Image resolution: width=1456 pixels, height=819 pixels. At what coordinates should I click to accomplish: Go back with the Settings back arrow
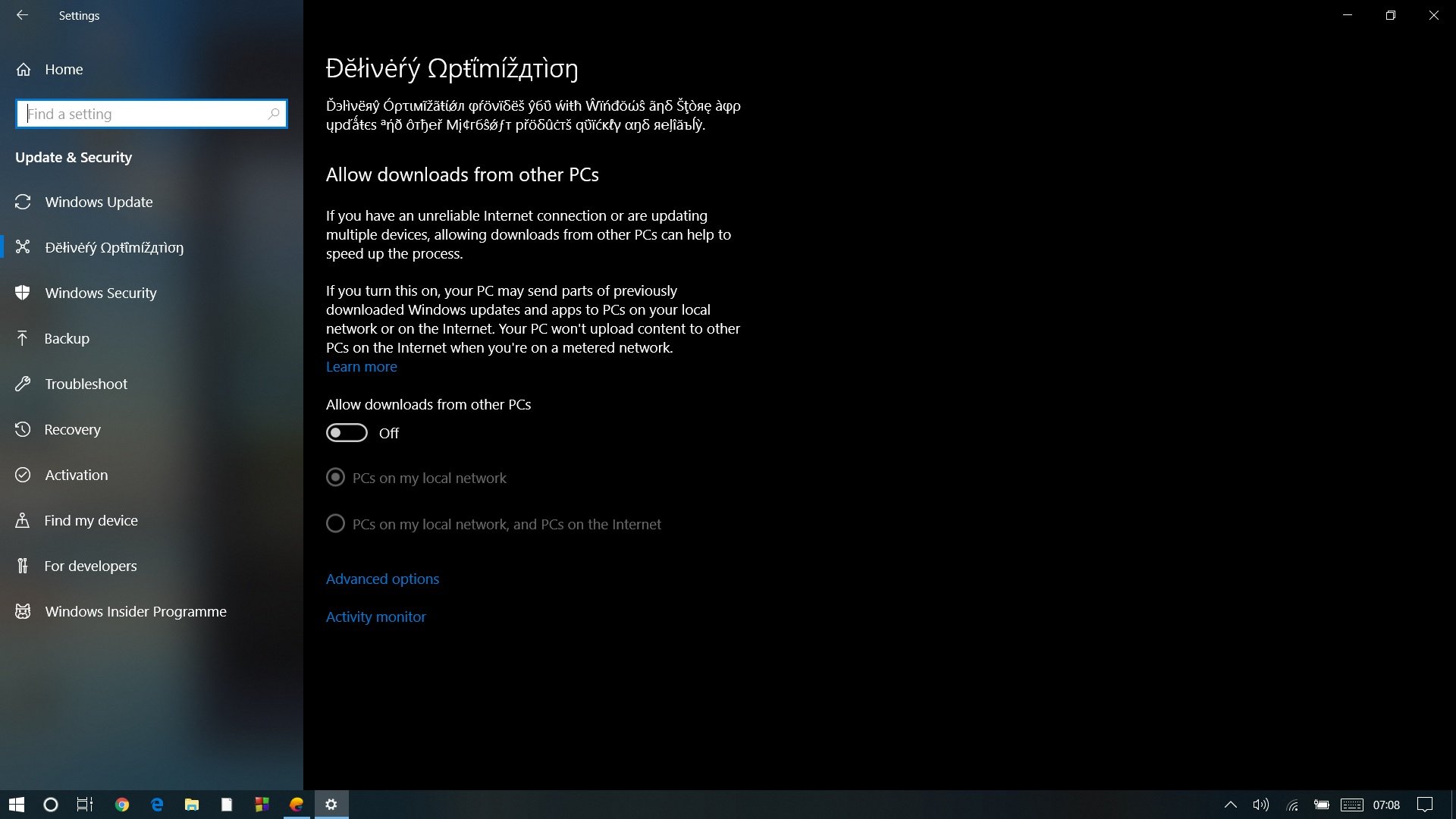pos(22,15)
